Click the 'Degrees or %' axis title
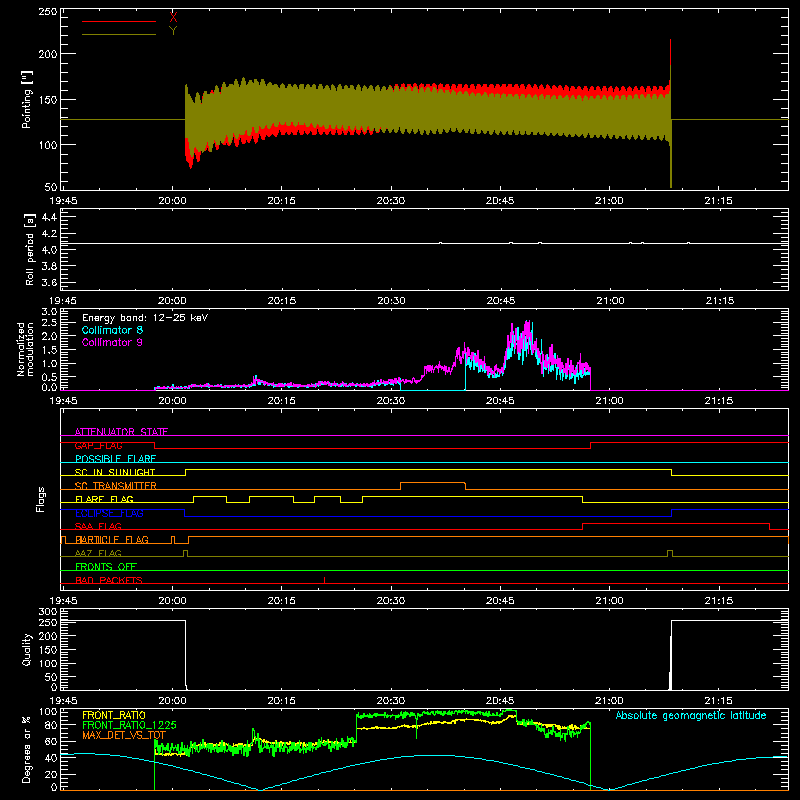 click(x=27, y=749)
